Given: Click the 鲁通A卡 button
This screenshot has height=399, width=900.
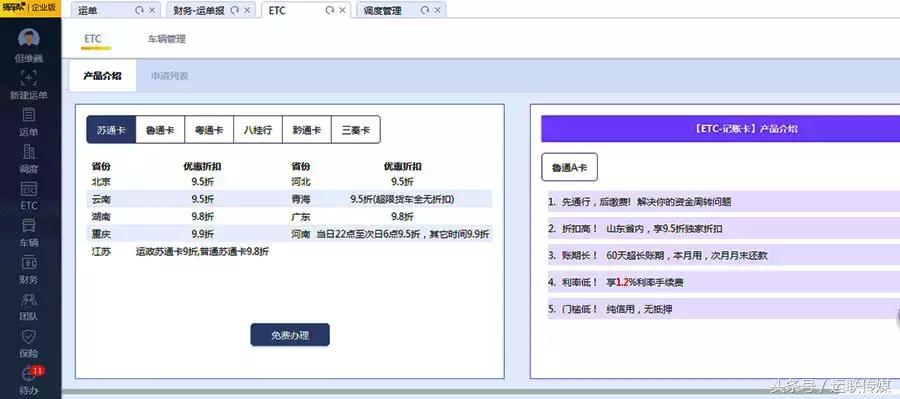Looking at the screenshot, I should click(x=569, y=168).
